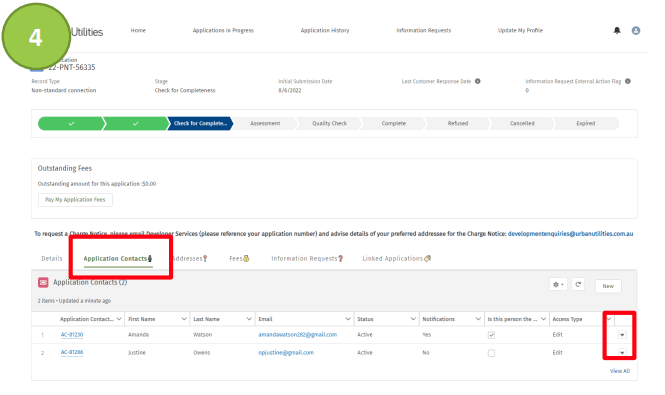Open Update My Profile menu

point(520,31)
